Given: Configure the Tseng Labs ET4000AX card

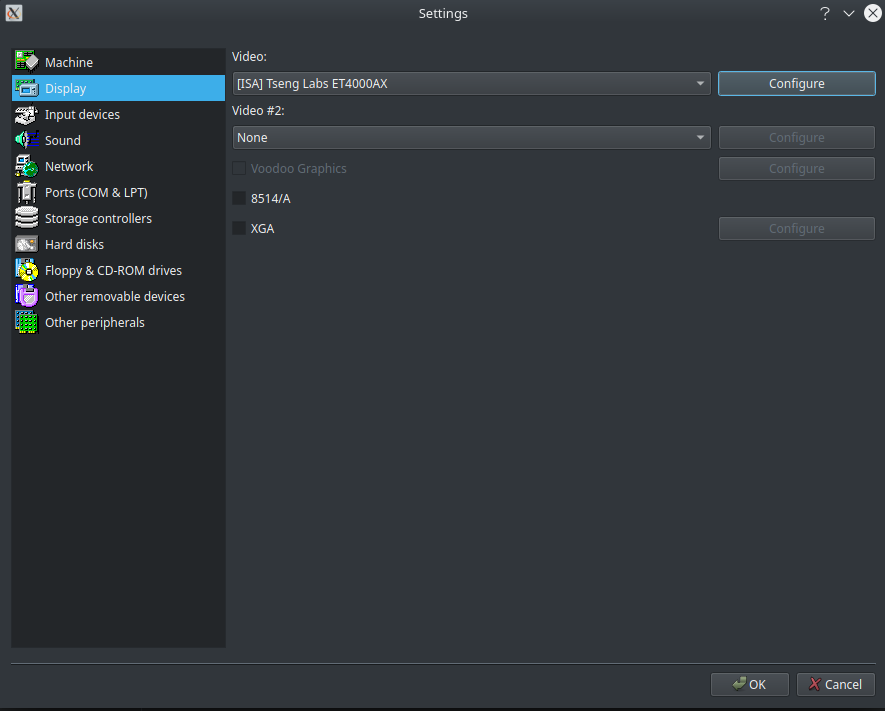Looking at the screenshot, I should point(796,84).
